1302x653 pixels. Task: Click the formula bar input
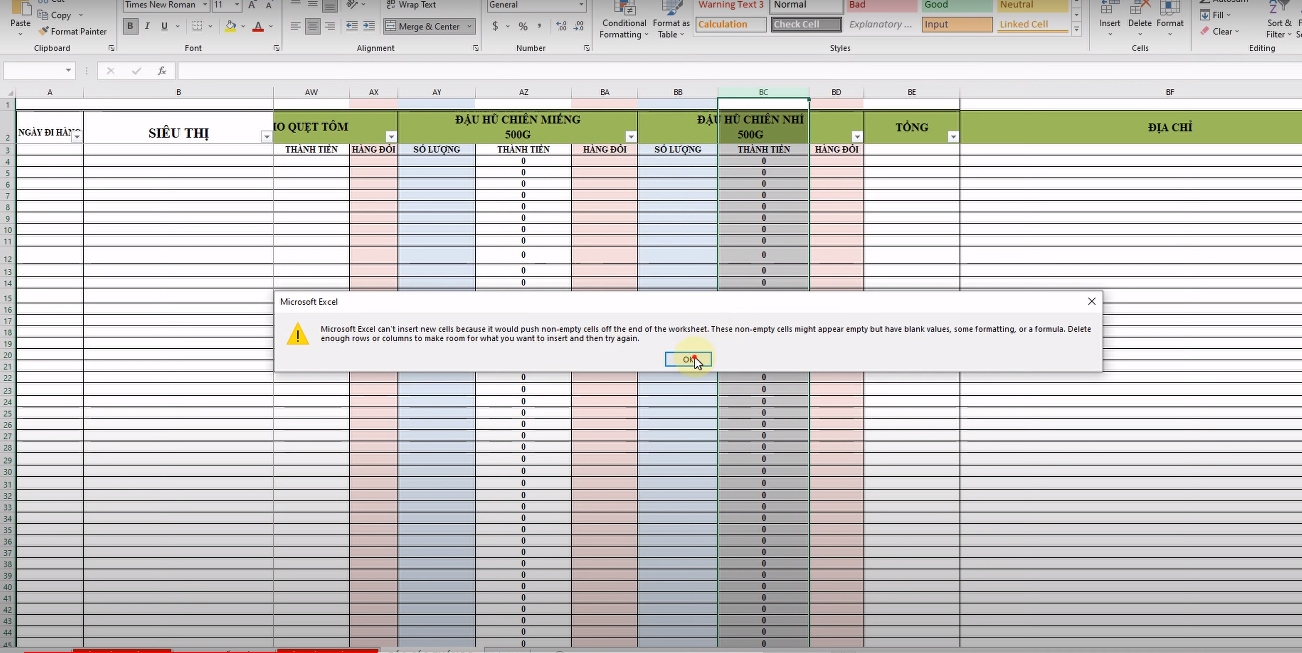click(x=739, y=71)
